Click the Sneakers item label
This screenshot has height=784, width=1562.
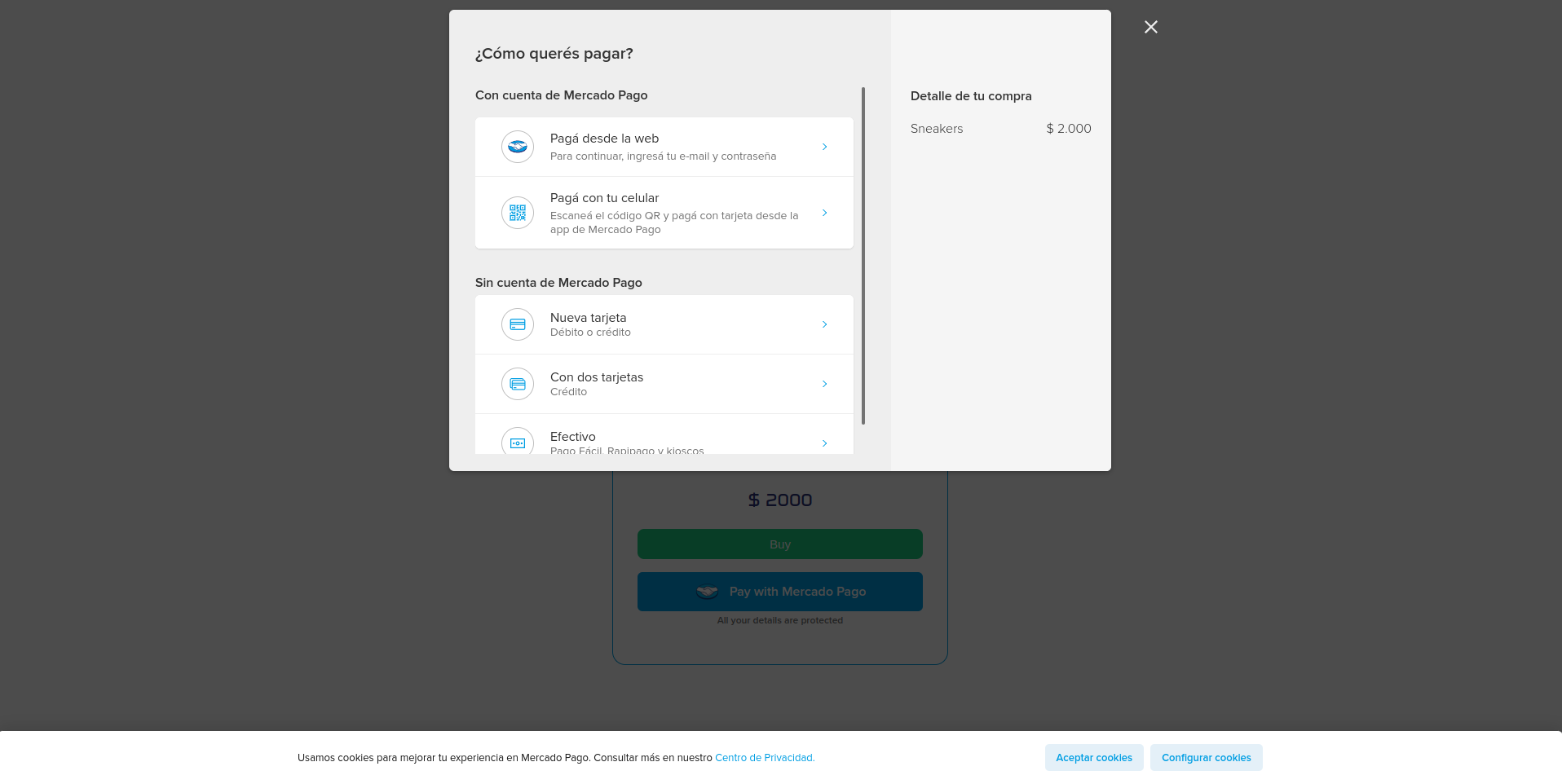(x=937, y=129)
